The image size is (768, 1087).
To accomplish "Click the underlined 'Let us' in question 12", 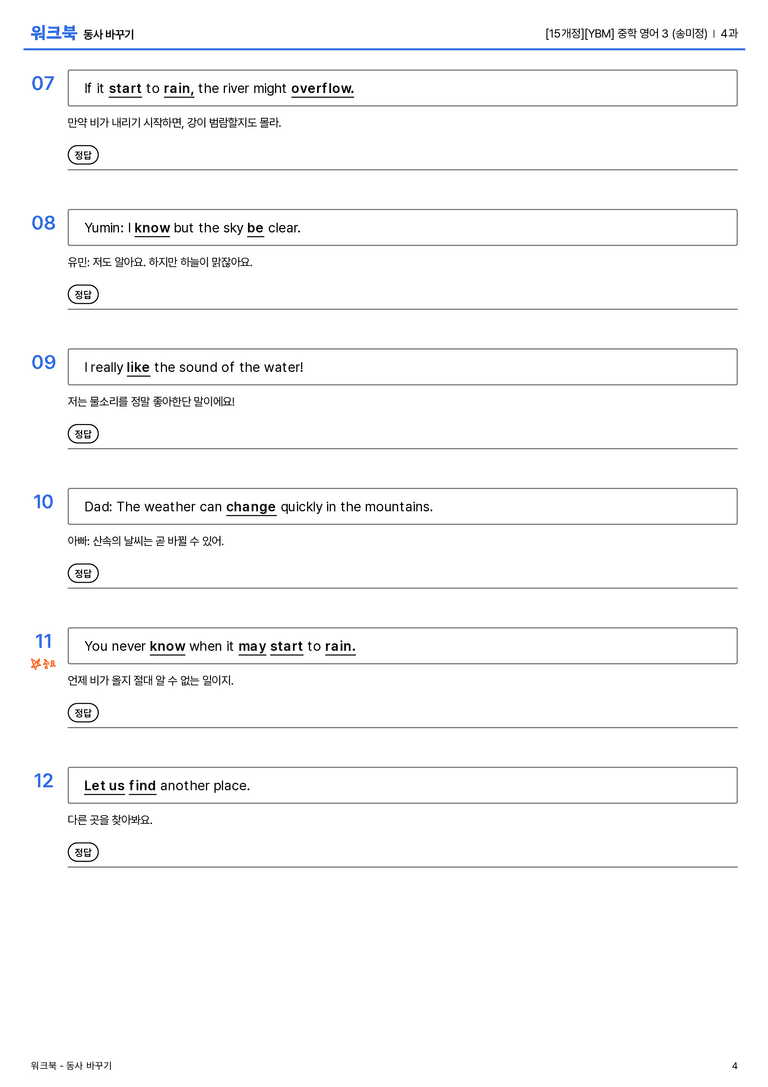I will 104,785.
